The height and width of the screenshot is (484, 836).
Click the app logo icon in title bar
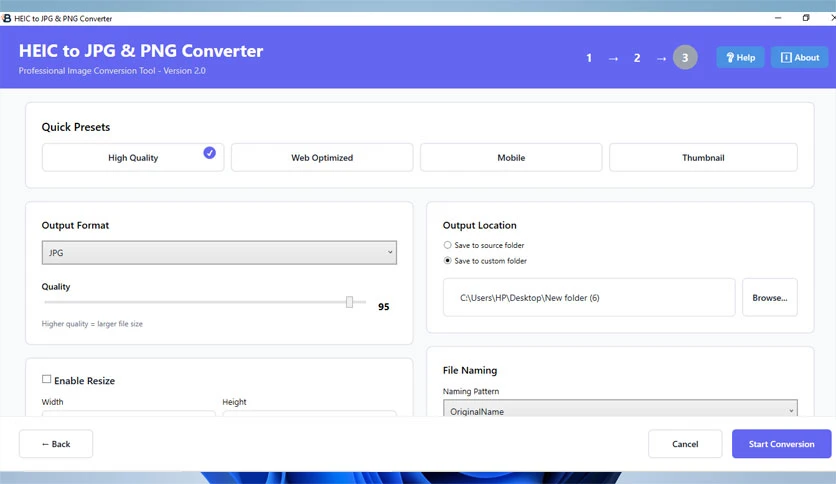click(6, 18)
